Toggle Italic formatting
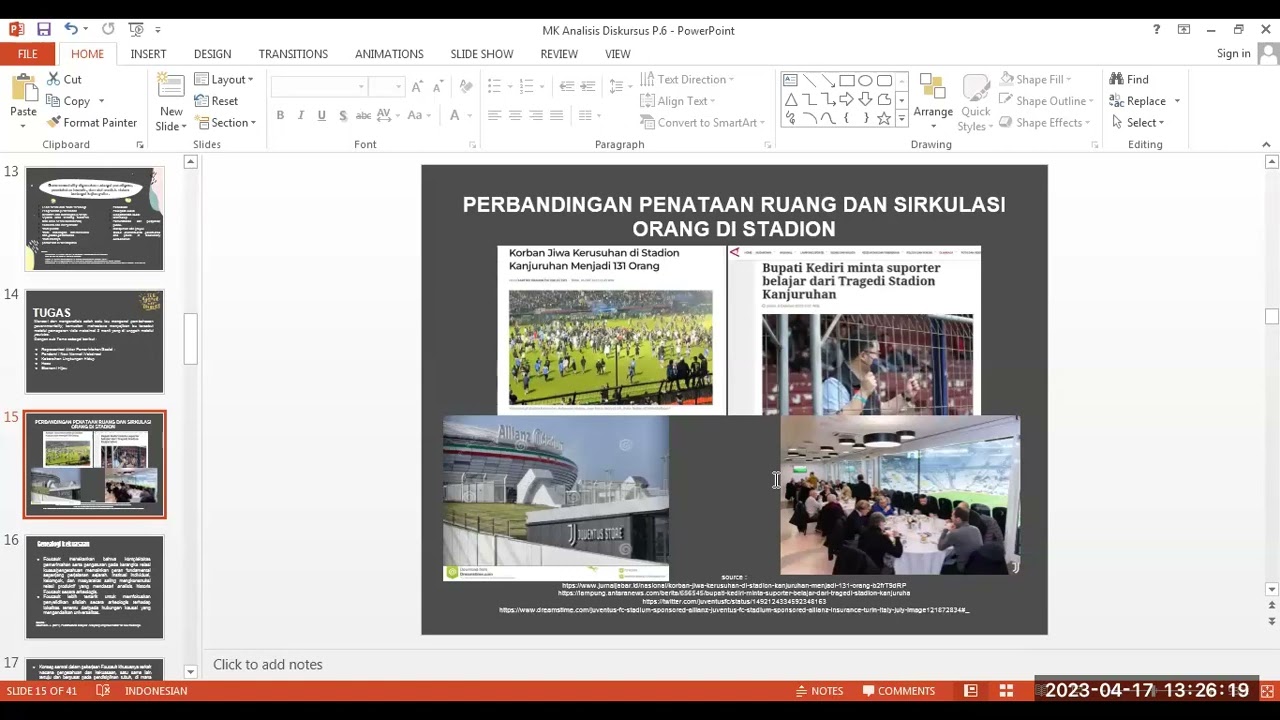 click(x=301, y=116)
